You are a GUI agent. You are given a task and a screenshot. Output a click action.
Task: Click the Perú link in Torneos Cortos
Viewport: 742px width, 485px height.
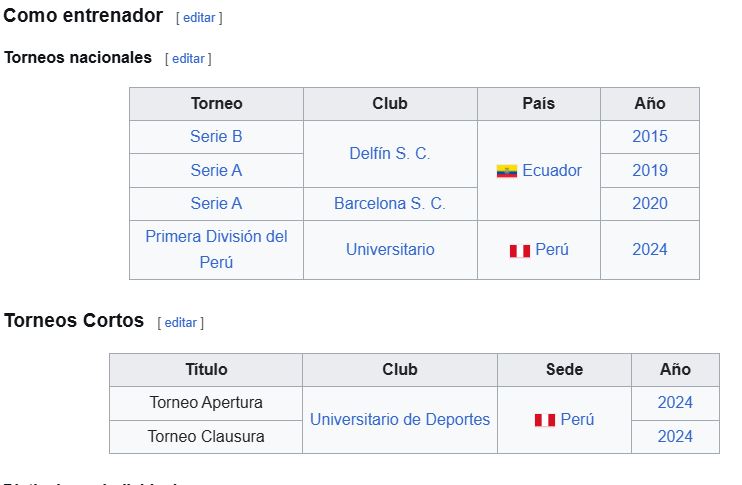pos(577,420)
